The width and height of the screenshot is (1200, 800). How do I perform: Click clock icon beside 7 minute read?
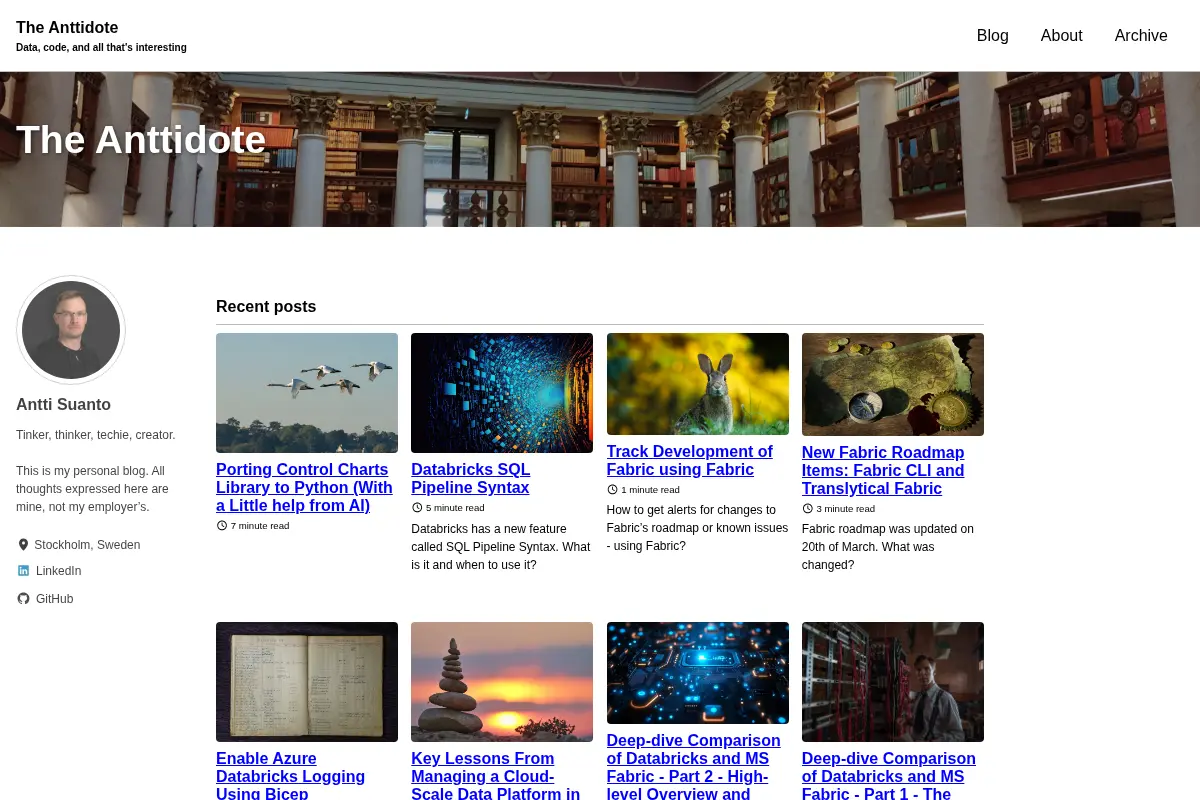tap(222, 526)
